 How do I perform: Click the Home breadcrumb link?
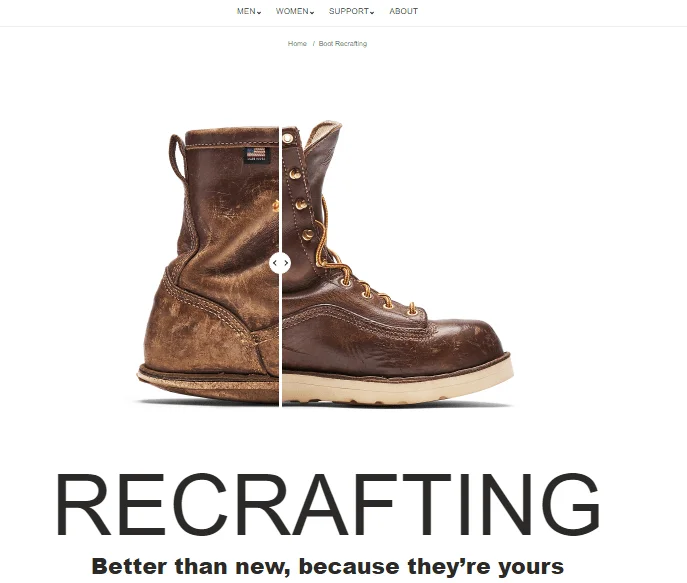[x=297, y=43]
